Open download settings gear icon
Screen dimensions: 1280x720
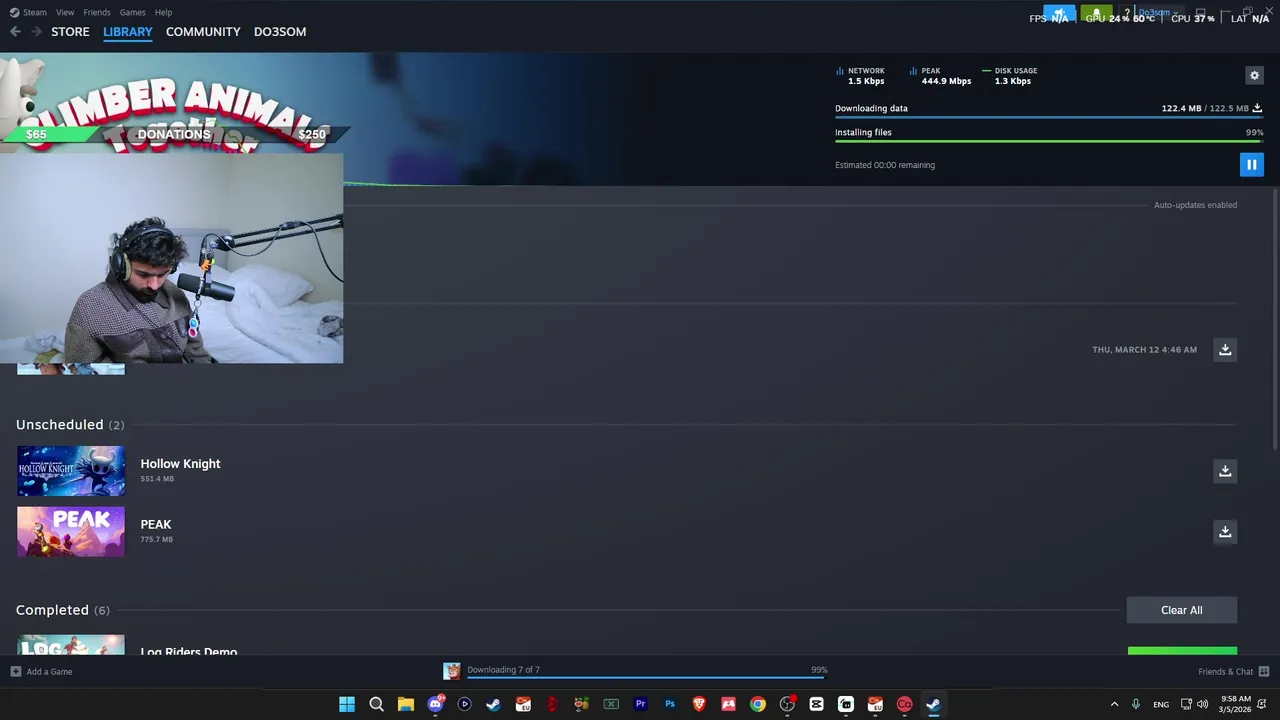click(x=1254, y=75)
